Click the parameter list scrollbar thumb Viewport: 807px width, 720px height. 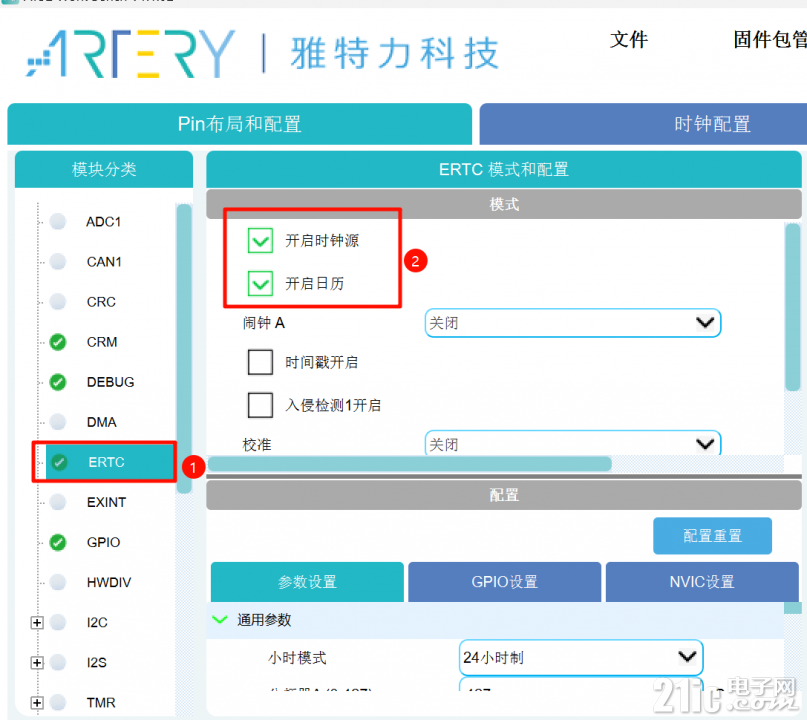tap(793, 608)
